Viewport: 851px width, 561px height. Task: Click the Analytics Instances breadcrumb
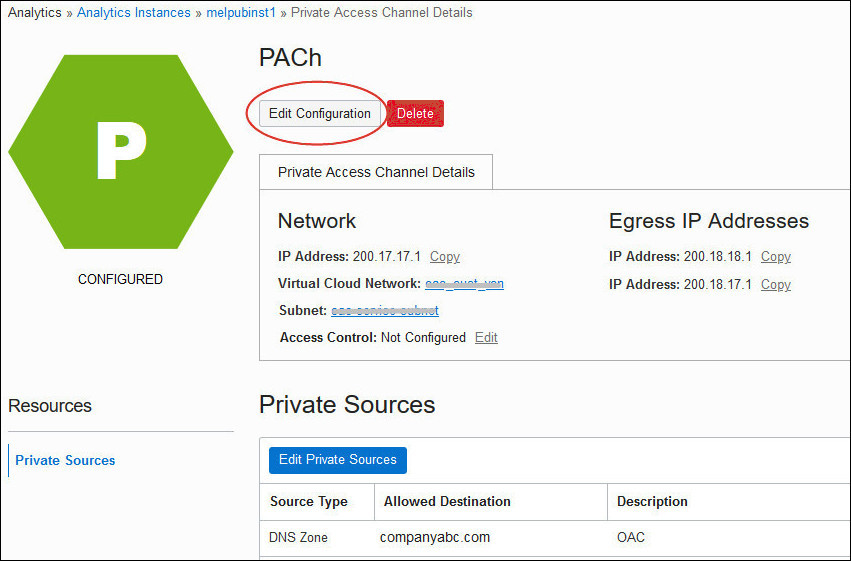[x=134, y=13]
